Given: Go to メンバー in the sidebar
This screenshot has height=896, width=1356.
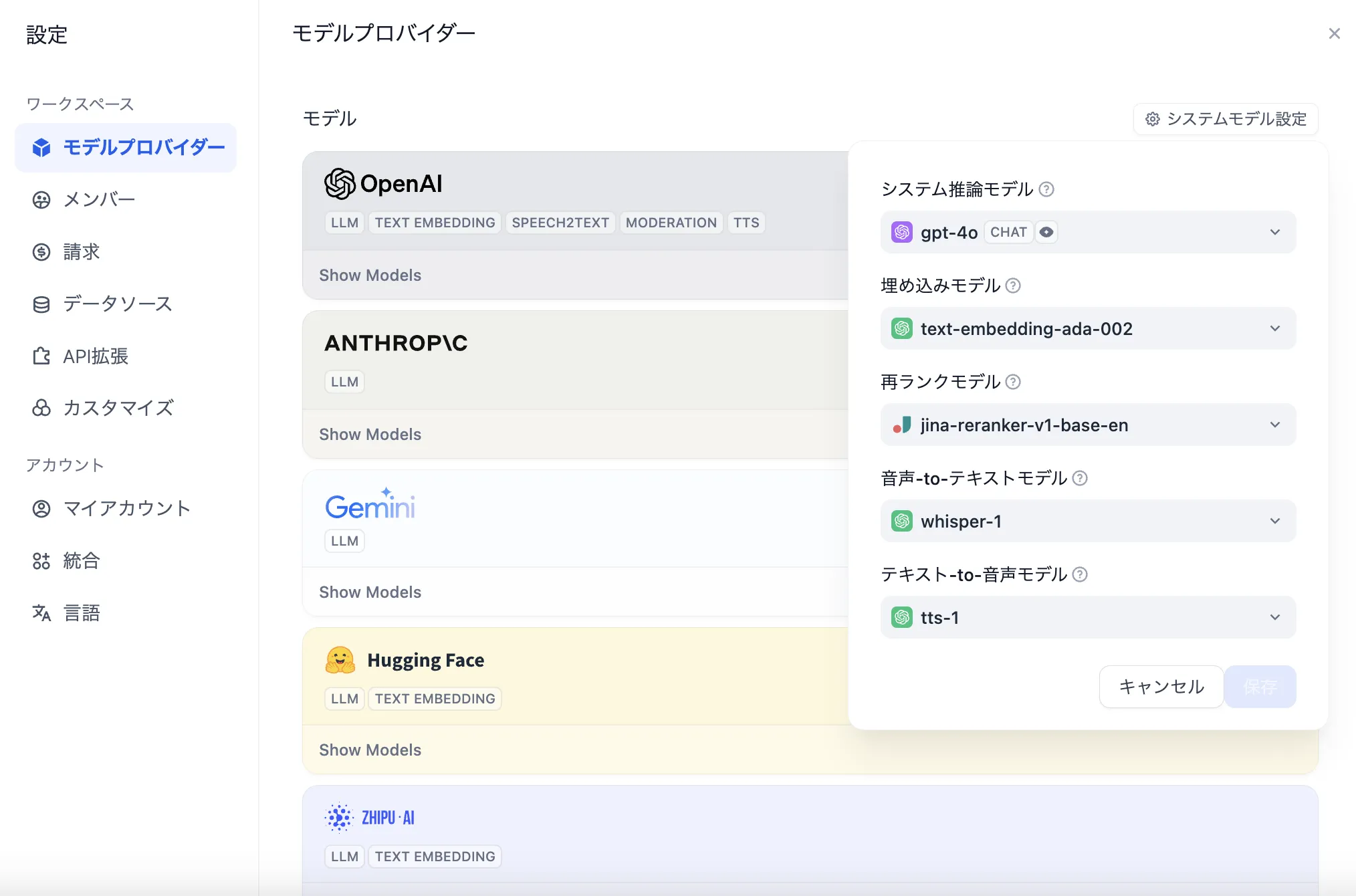Looking at the screenshot, I should pyautogui.click(x=99, y=199).
